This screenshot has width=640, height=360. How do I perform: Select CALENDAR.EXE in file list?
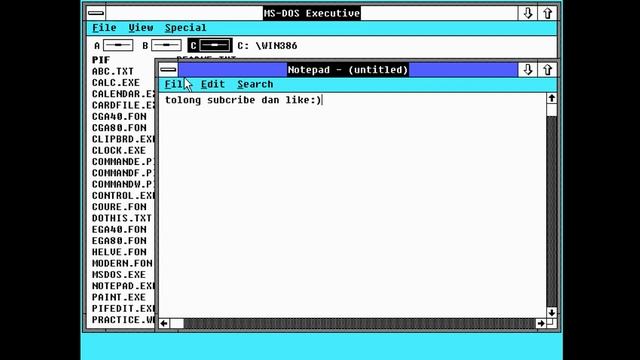pos(123,94)
